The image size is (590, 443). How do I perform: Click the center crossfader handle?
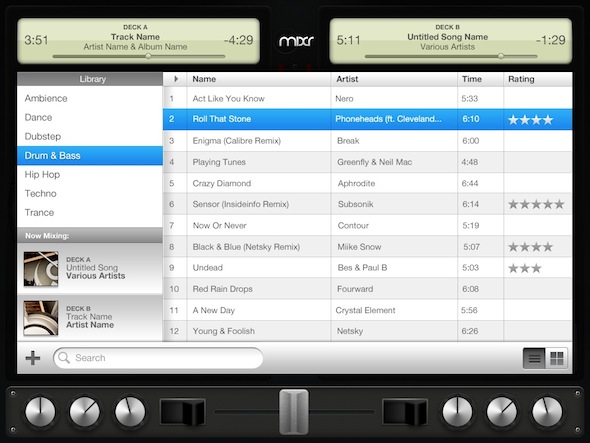point(294,411)
